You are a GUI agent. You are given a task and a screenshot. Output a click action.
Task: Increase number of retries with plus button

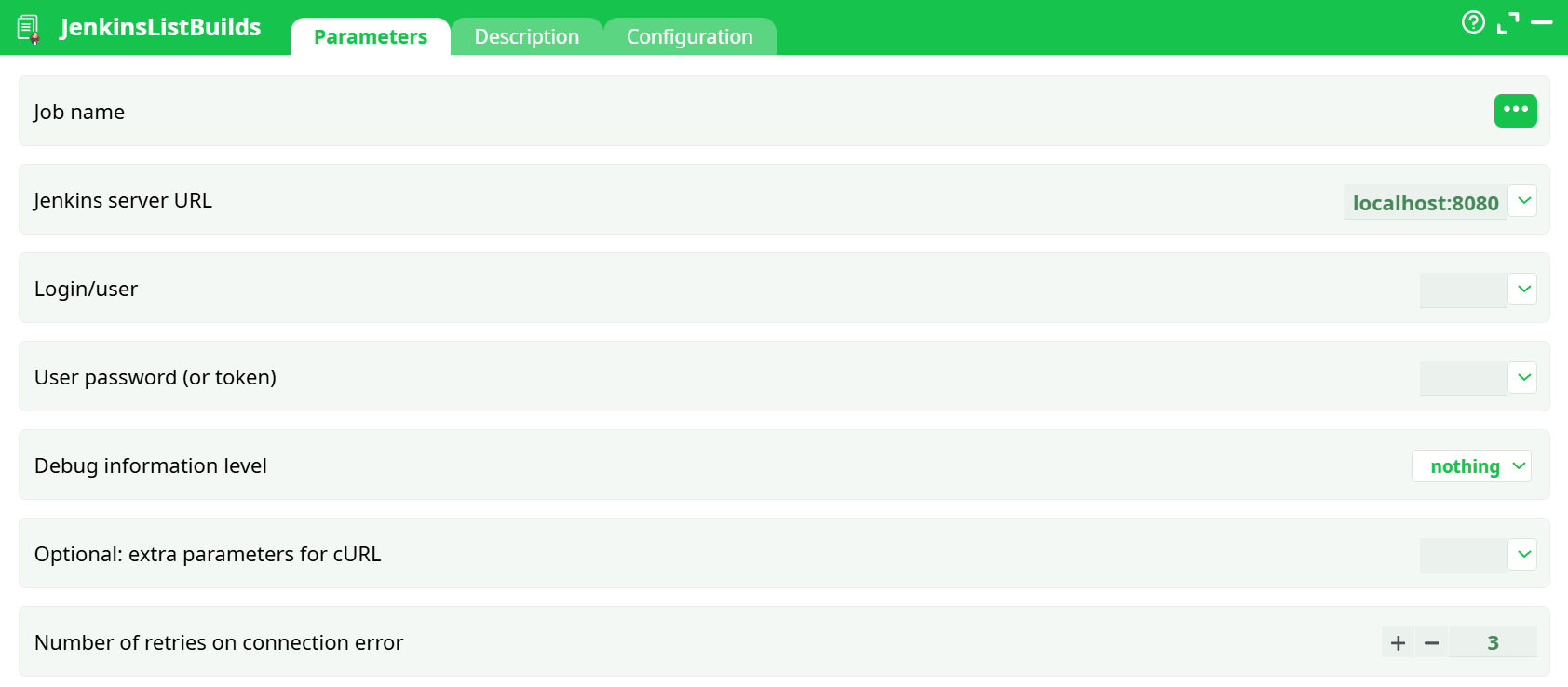click(x=1398, y=642)
